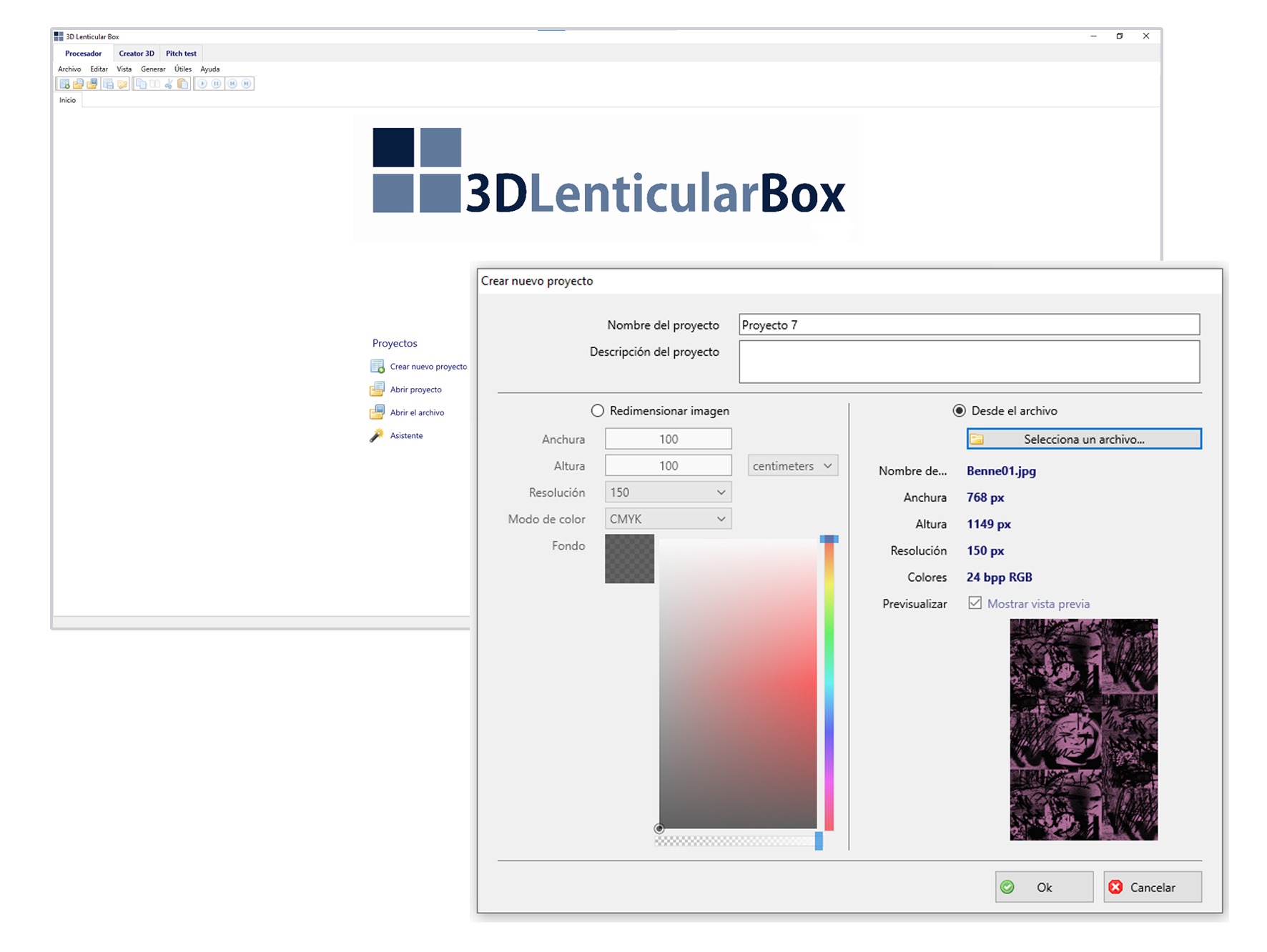Switch to the Creator 3D tab

[137, 53]
